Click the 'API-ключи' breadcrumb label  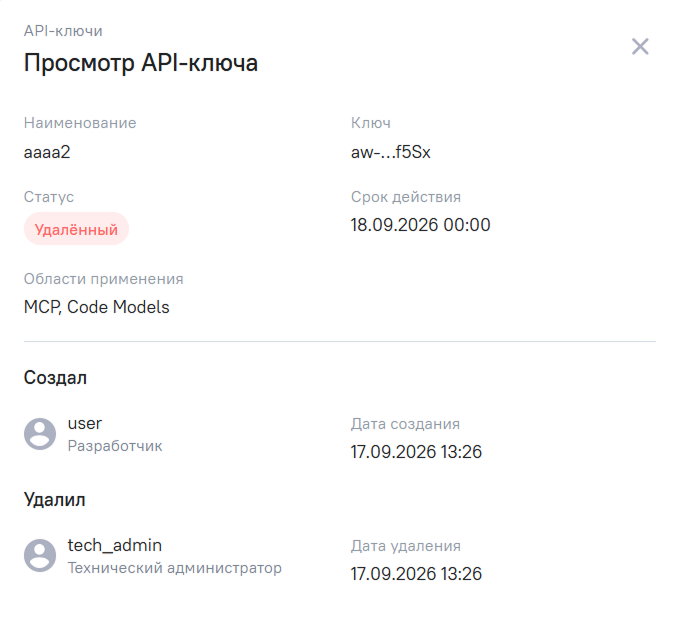(63, 31)
